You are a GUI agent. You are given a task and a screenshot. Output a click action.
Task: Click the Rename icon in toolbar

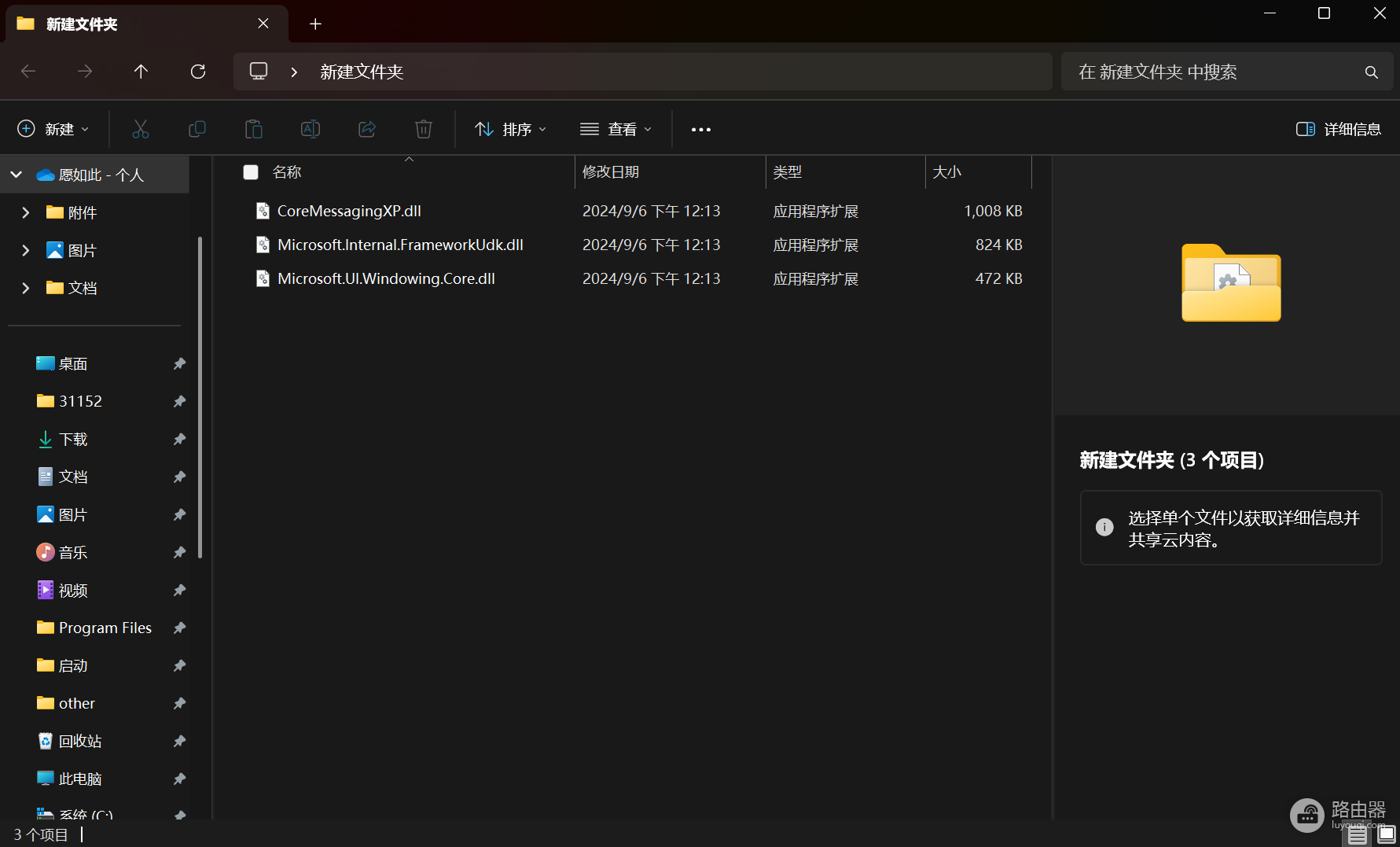click(x=310, y=129)
